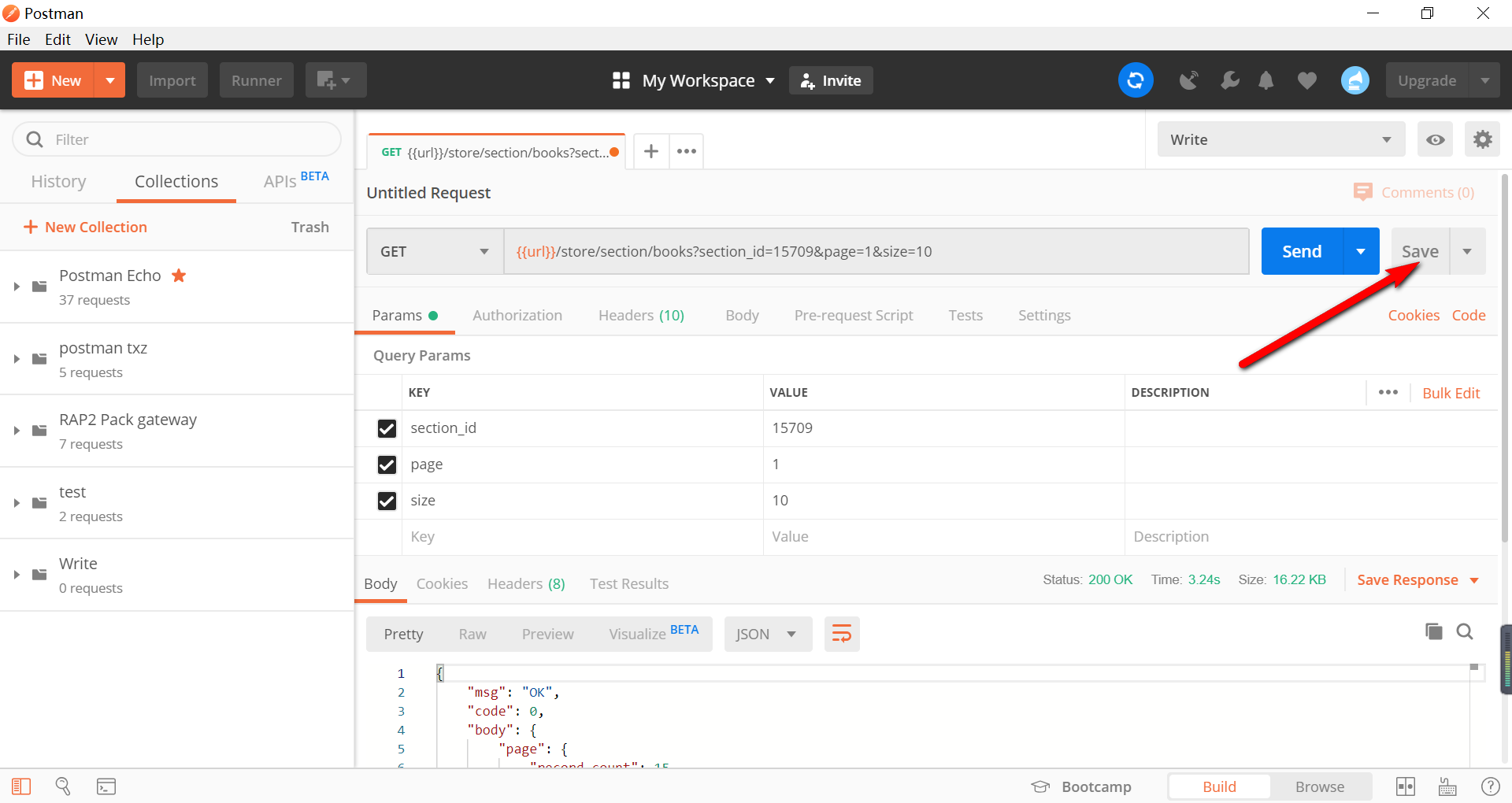Open help question mark icon
The height and width of the screenshot is (803, 1512).
click(1491, 786)
